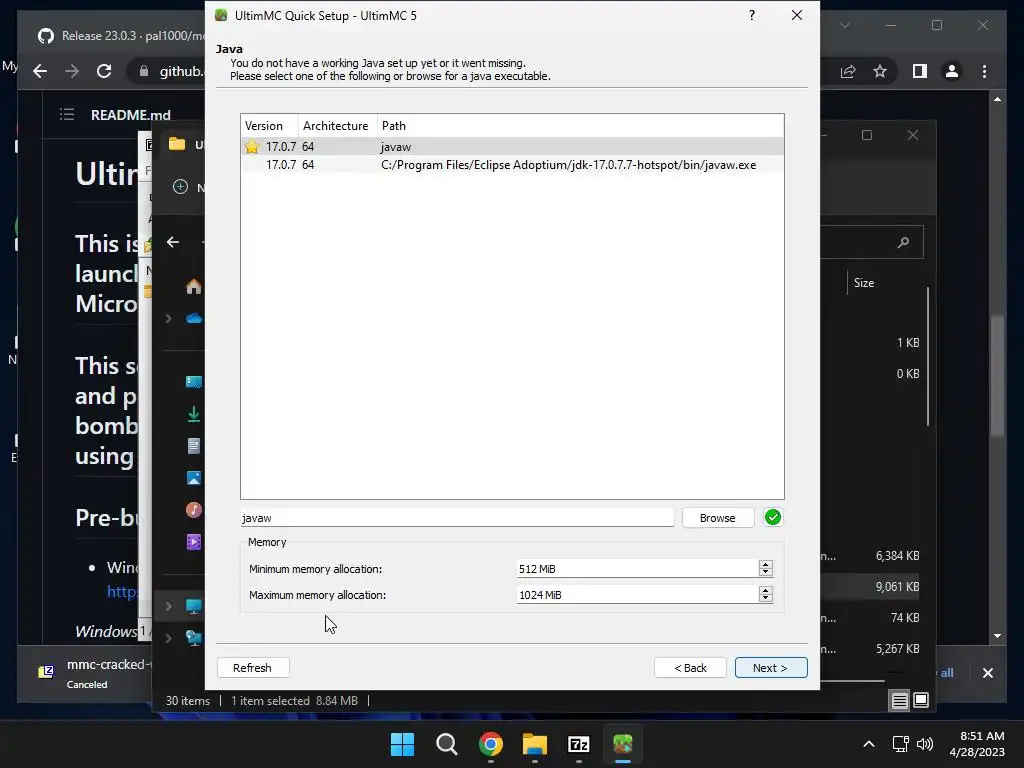The width and height of the screenshot is (1024, 768).
Task: Expand the Network tree node chevron
Action: click(168, 638)
